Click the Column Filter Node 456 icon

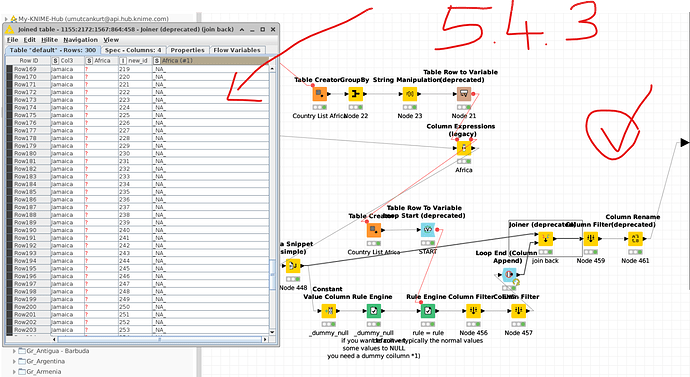pyautogui.click(x=473, y=311)
